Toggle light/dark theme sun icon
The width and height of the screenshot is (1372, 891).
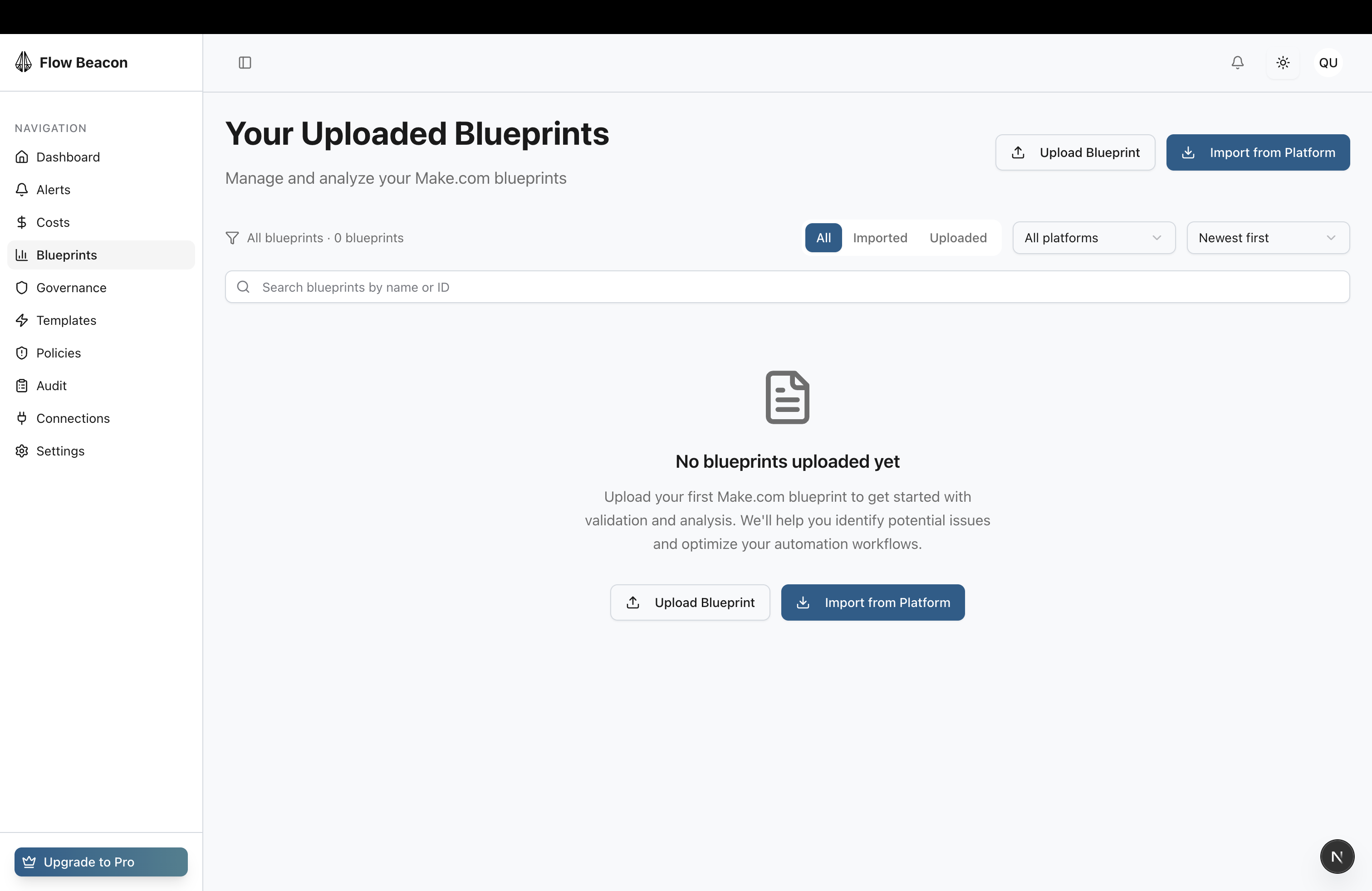click(1283, 62)
